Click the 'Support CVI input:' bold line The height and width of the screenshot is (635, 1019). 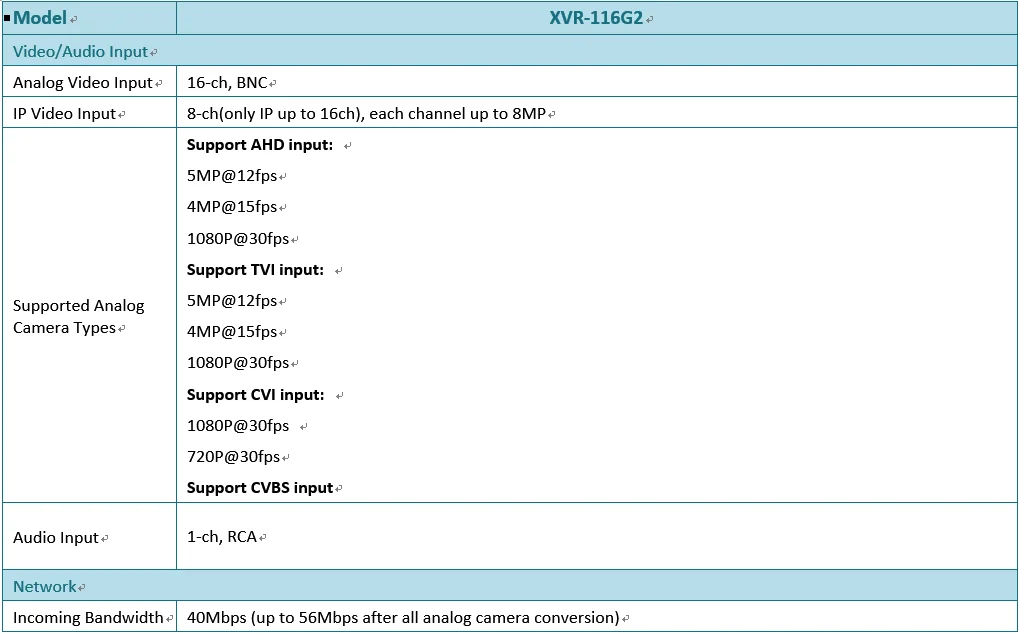tap(255, 395)
